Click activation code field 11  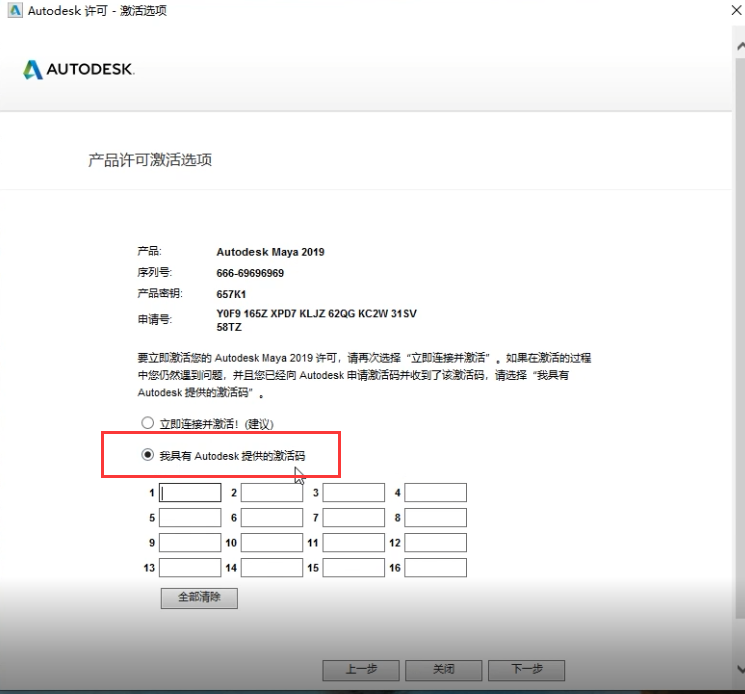tap(353, 542)
